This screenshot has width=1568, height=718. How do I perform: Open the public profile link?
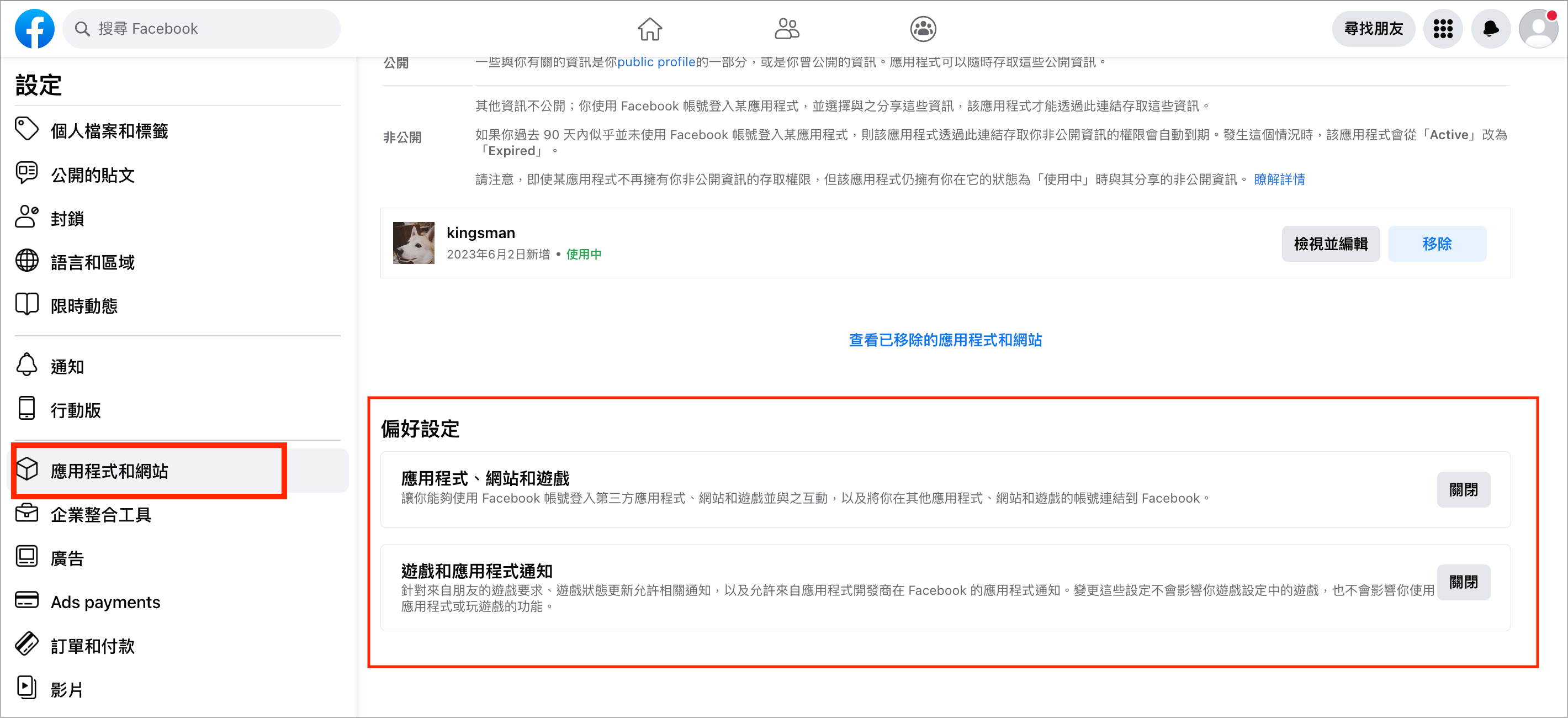656,61
